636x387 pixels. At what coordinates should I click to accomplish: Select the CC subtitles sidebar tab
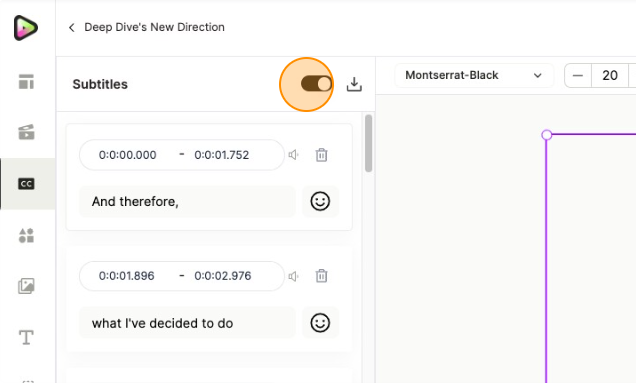26,184
